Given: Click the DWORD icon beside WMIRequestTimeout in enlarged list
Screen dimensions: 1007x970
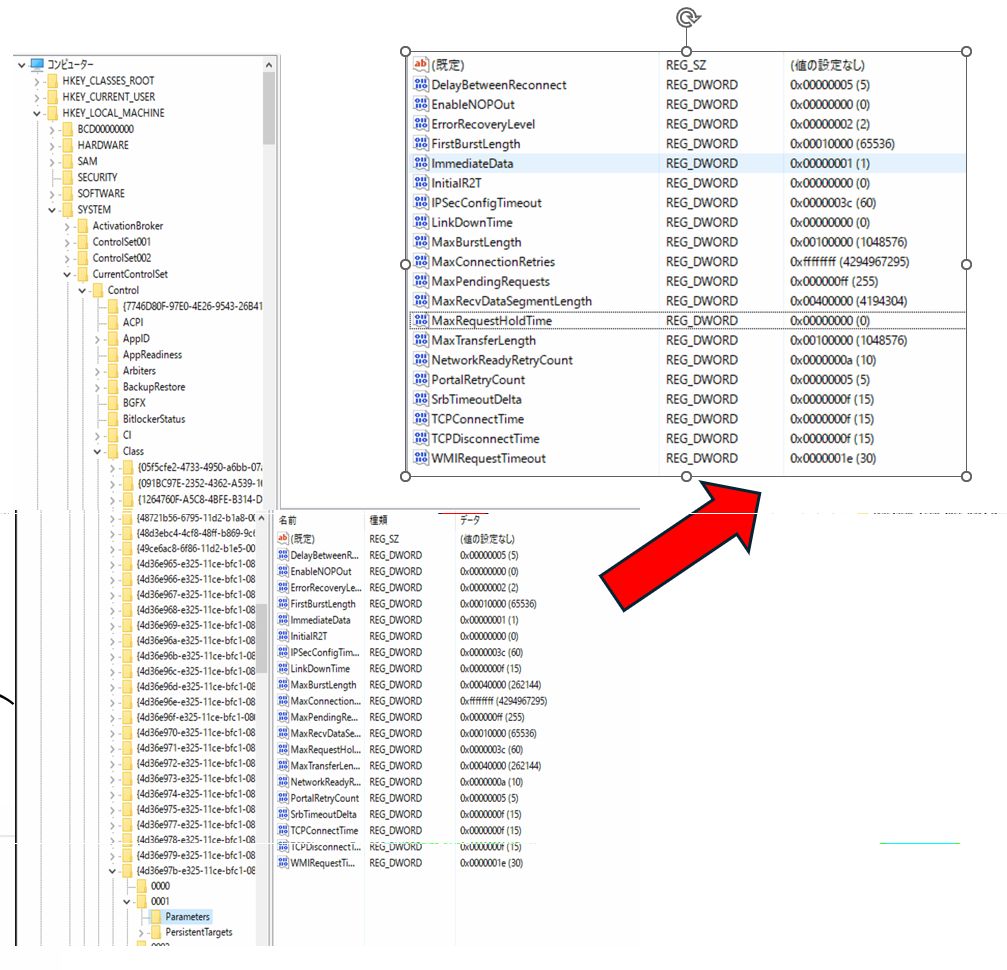Looking at the screenshot, I should click(x=420, y=458).
